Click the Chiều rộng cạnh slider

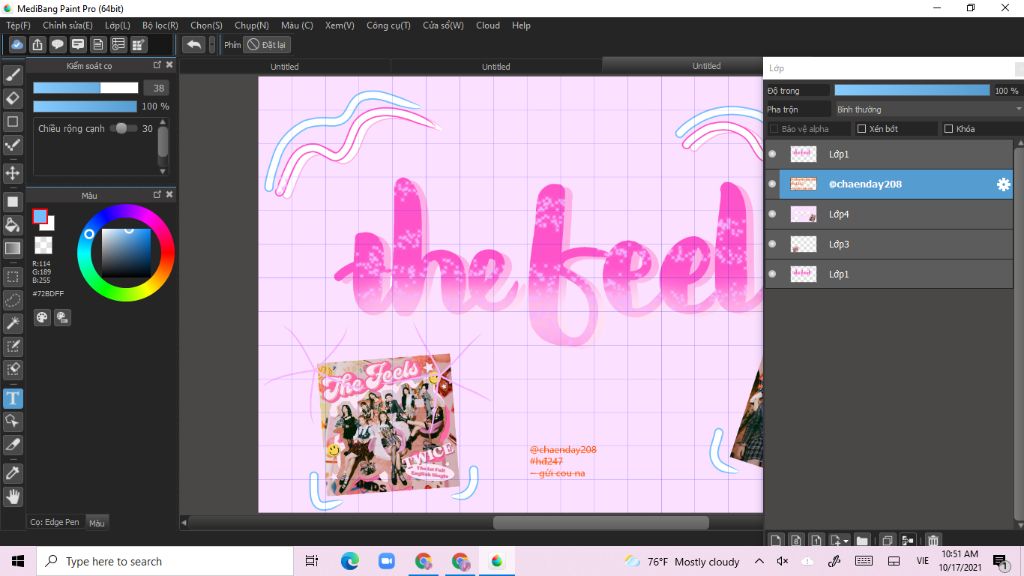coord(123,129)
